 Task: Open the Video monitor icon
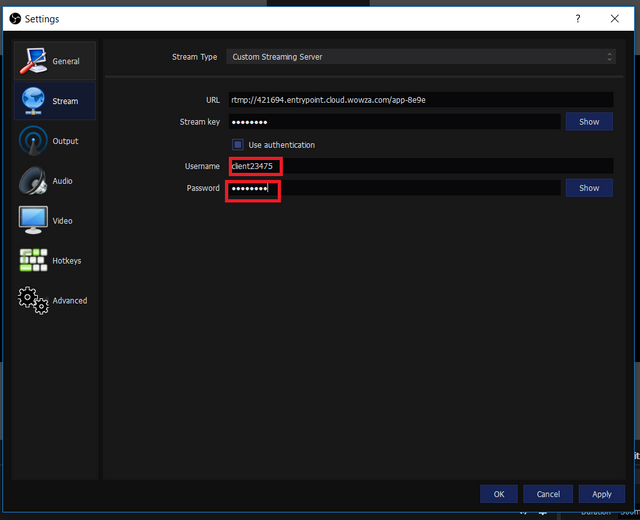pyautogui.click(x=33, y=220)
